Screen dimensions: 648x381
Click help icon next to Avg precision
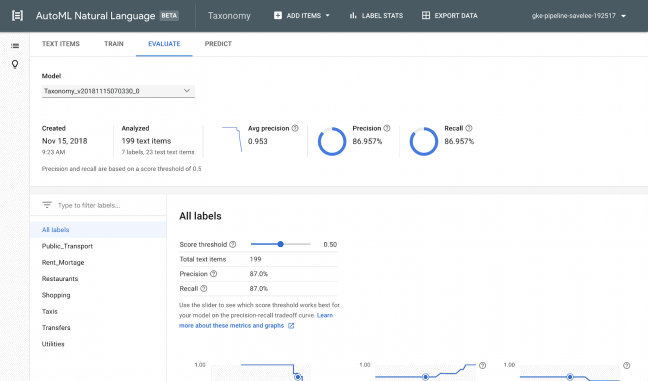(x=295, y=128)
